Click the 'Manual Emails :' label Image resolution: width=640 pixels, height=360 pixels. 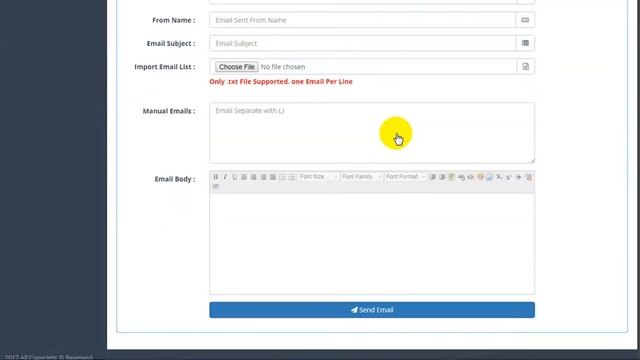click(169, 111)
